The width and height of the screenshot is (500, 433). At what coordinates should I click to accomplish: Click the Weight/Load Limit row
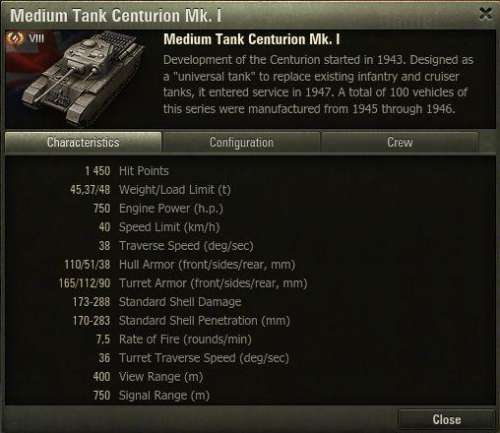[x=150, y=190]
